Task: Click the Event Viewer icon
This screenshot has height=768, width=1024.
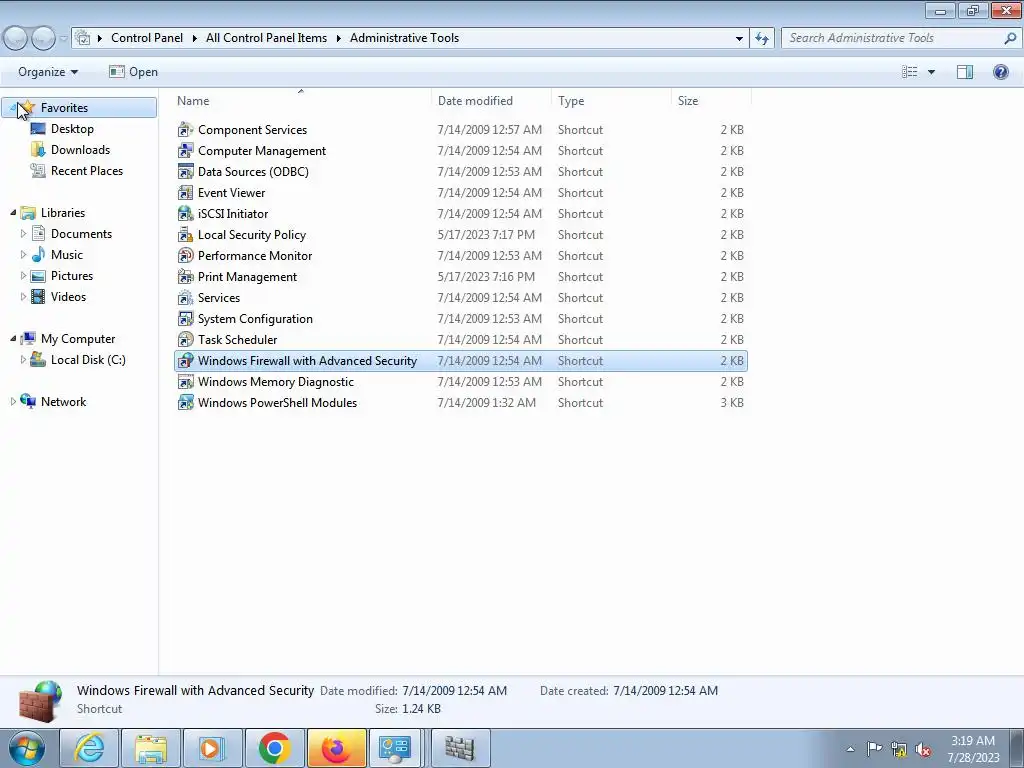Action: coord(185,193)
